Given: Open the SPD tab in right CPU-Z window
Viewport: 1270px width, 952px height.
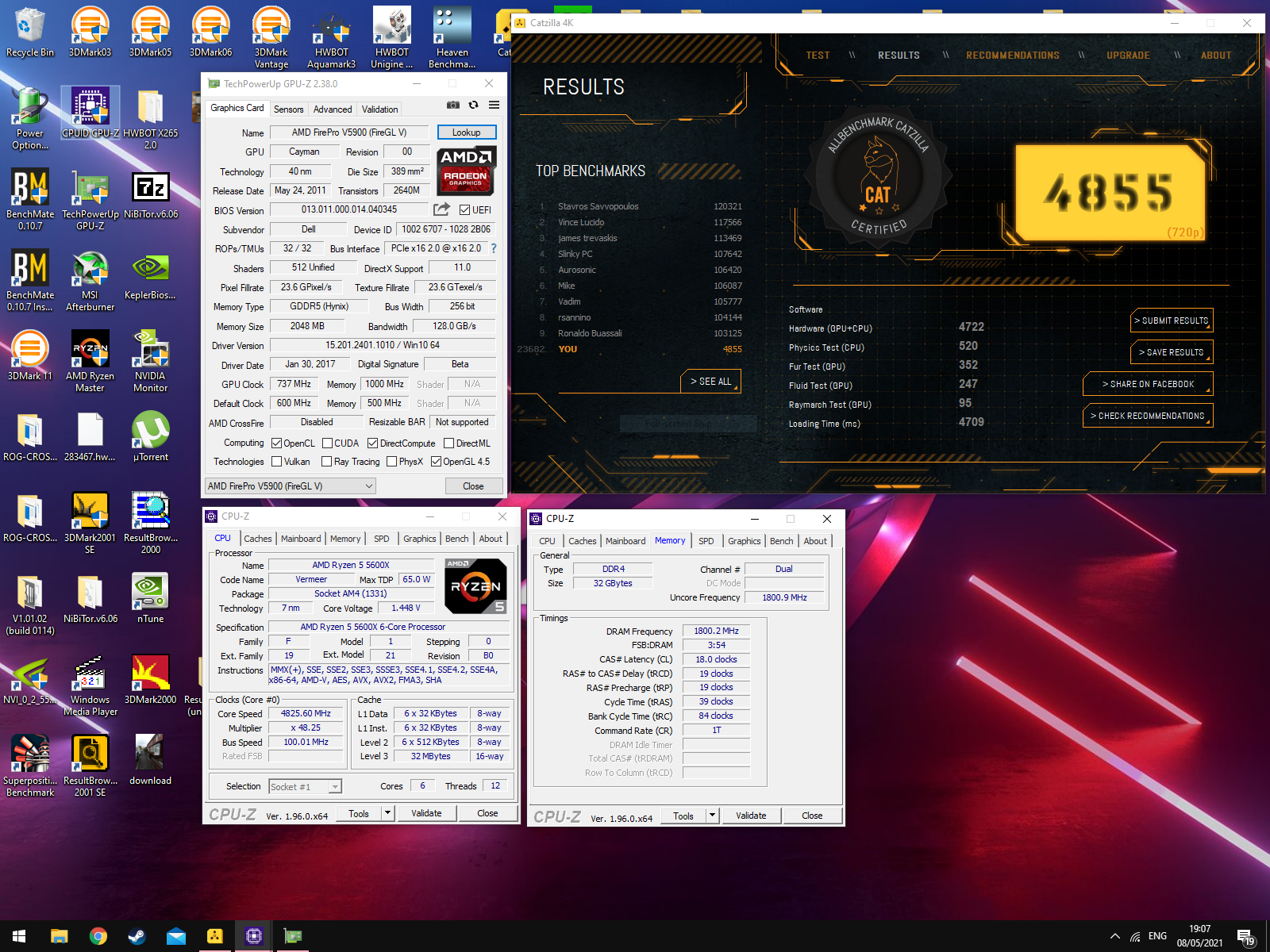Looking at the screenshot, I should [706, 541].
